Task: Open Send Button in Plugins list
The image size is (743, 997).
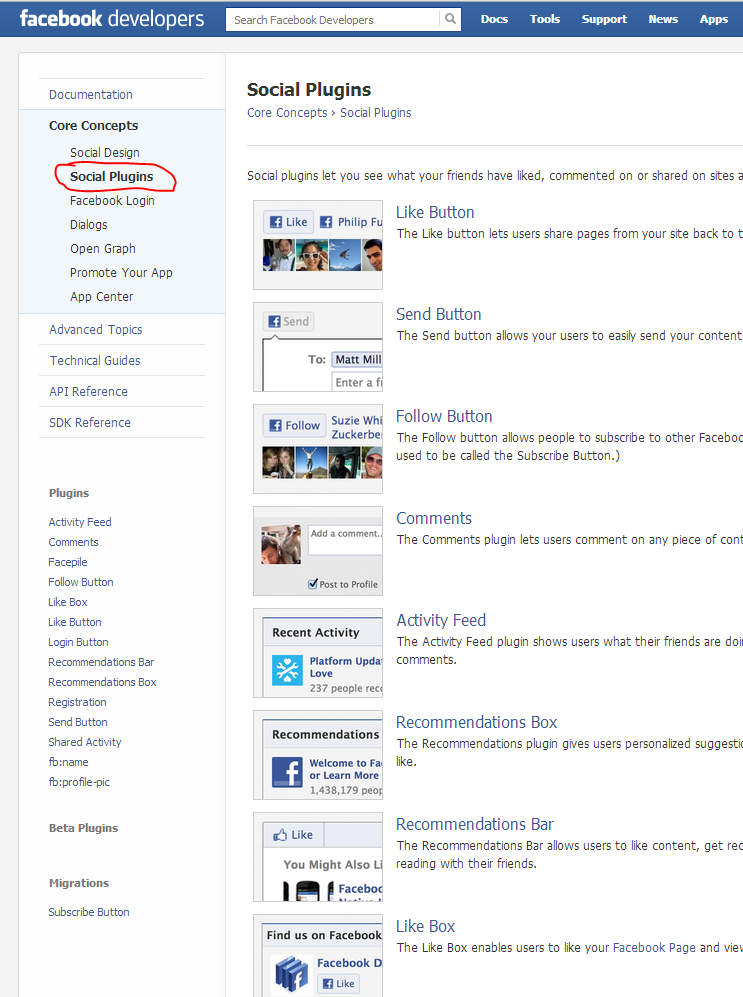Action: pos(78,722)
